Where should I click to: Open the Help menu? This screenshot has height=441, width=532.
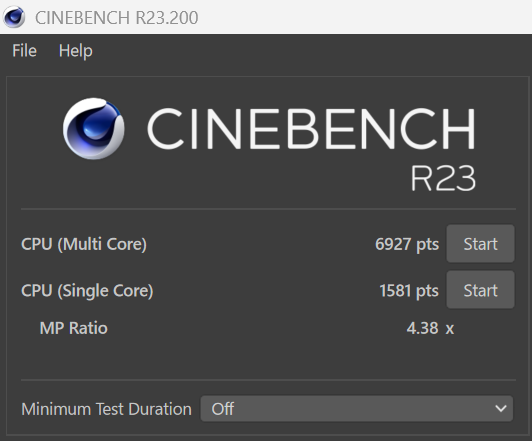pyautogui.click(x=76, y=51)
